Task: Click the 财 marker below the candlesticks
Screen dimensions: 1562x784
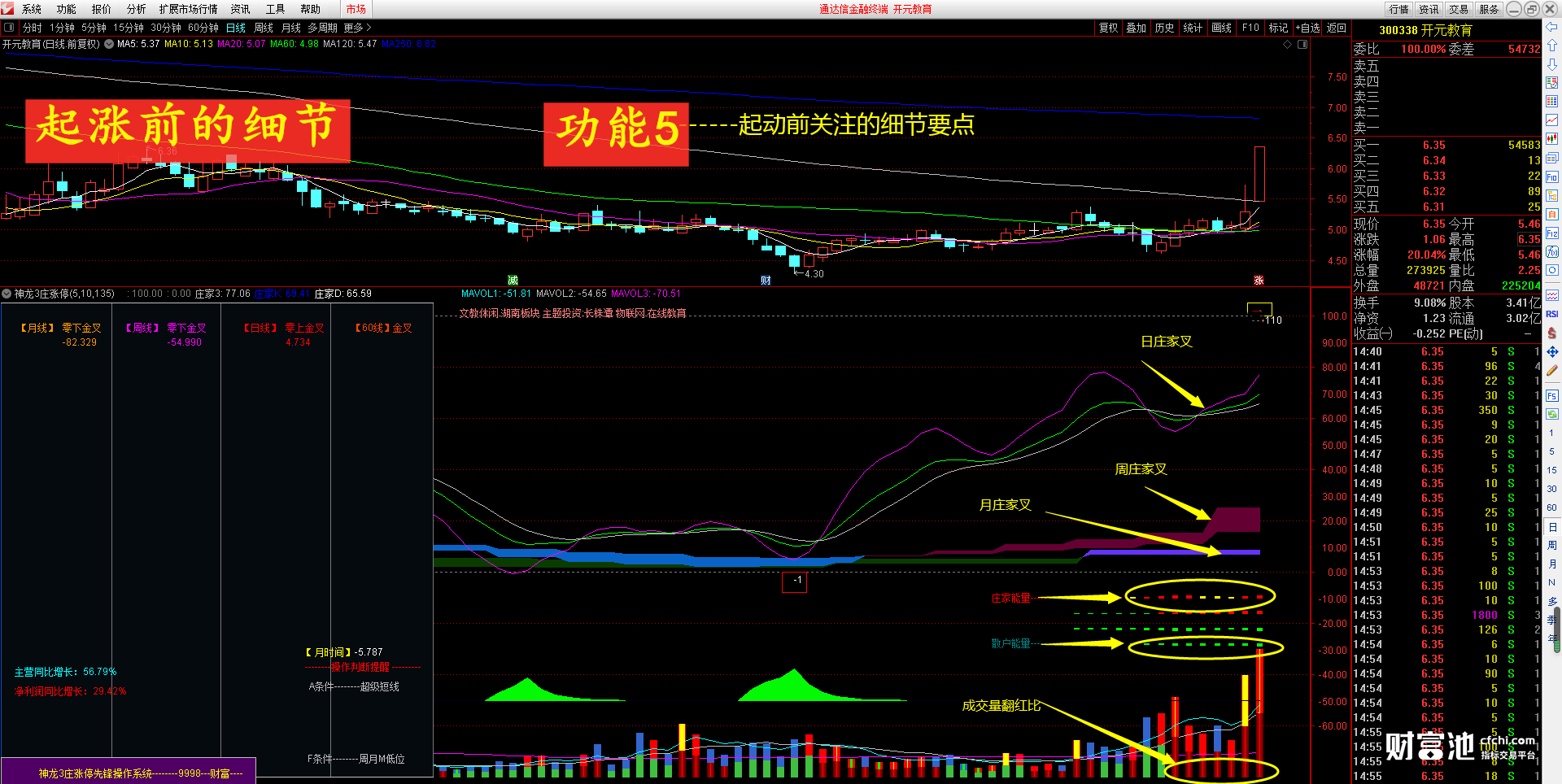Action: coord(766,281)
